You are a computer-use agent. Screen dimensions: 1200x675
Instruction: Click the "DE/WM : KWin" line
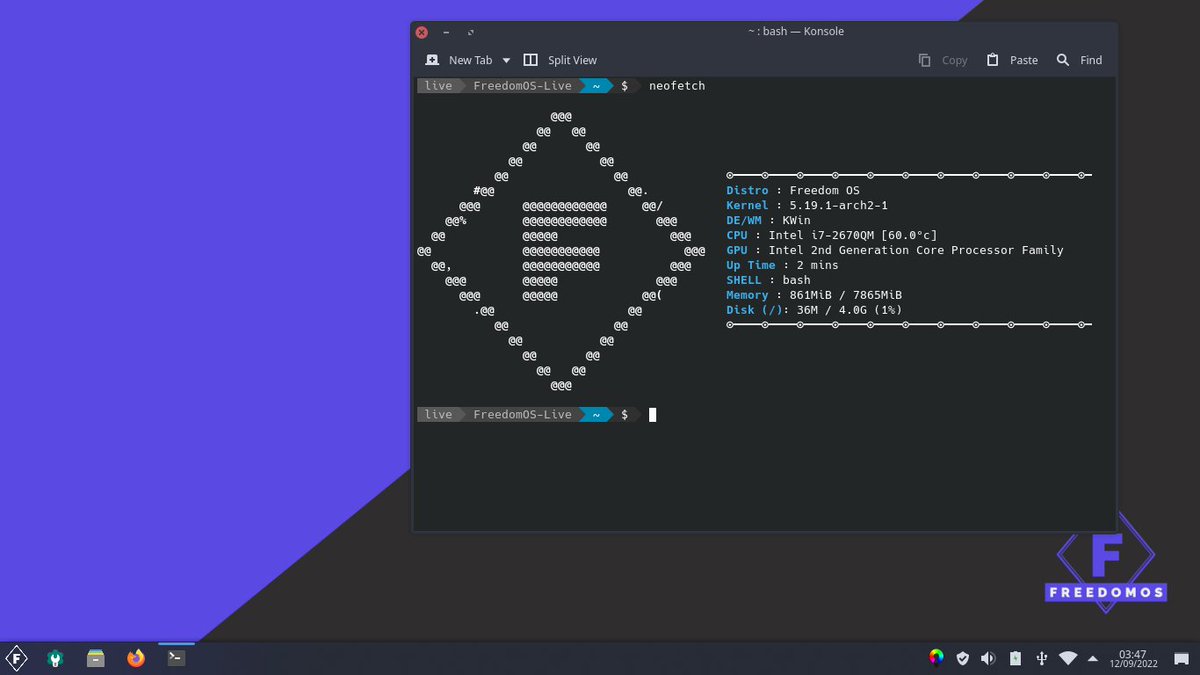768,220
